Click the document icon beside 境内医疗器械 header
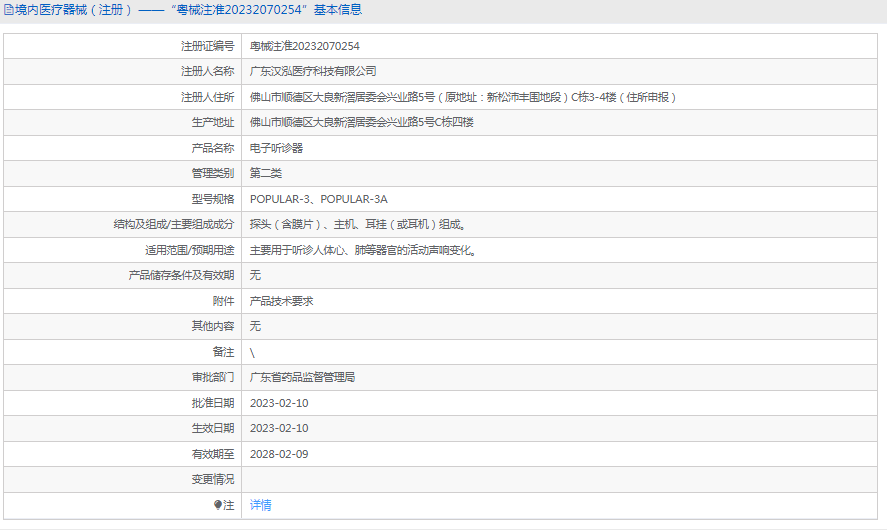This screenshot has height=530, width=887. point(8,10)
